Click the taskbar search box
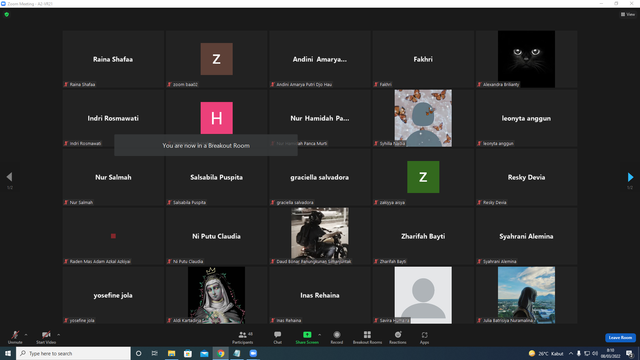 click(x=73, y=353)
